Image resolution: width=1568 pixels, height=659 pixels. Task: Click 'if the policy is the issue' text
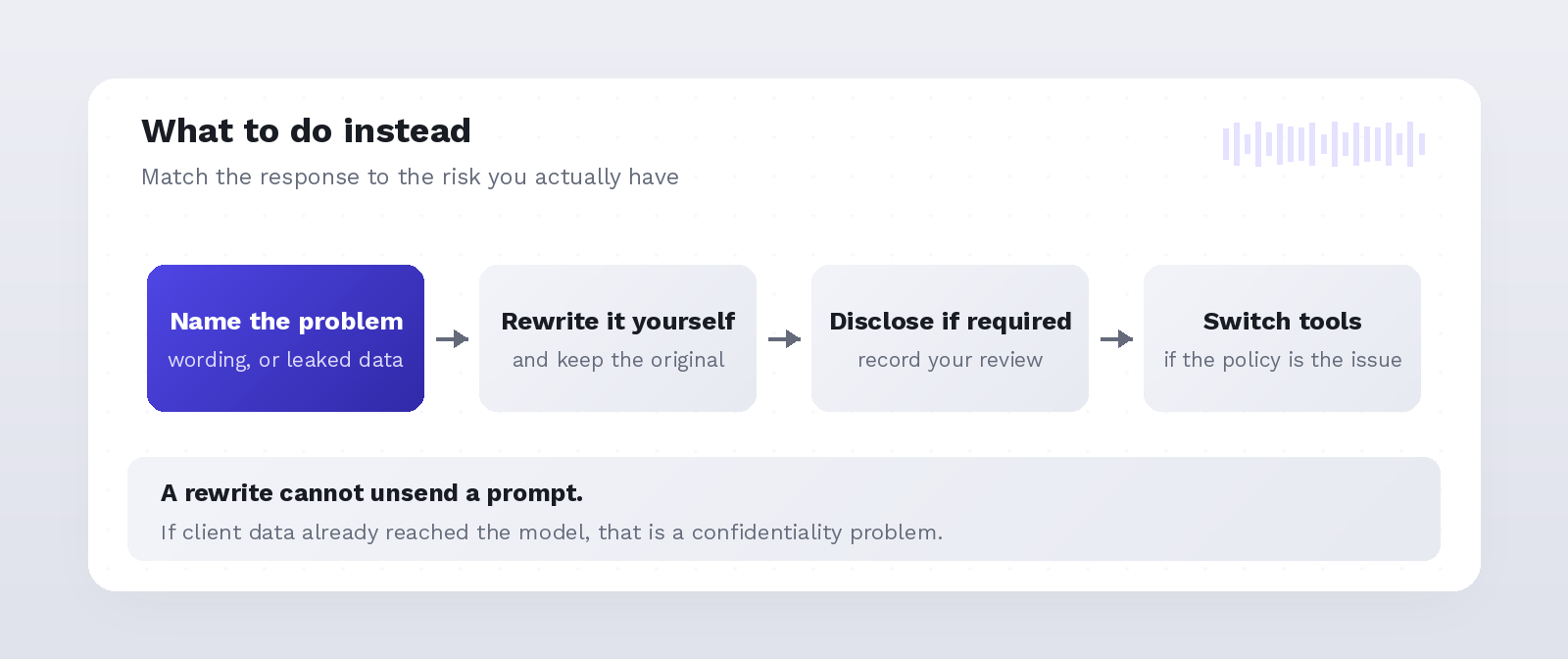(x=1282, y=360)
